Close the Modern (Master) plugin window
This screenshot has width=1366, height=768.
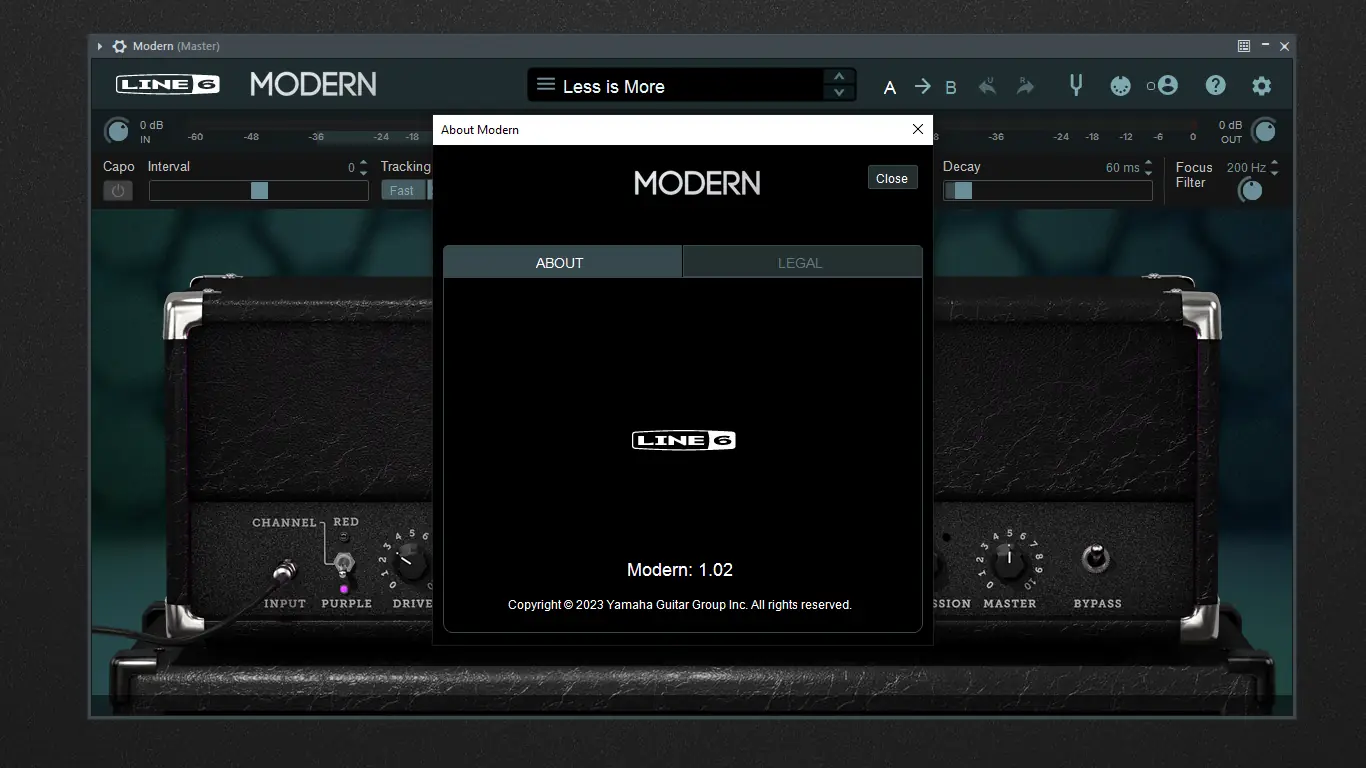pos(1285,46)
